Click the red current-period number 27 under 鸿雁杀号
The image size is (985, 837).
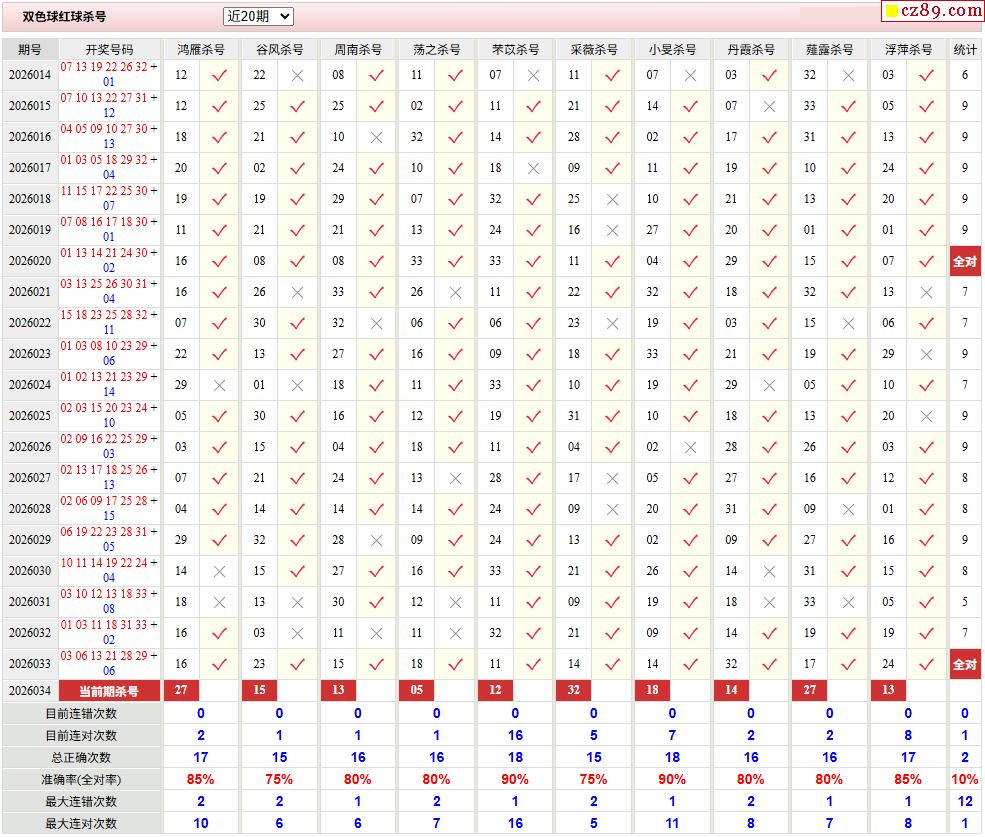pyautogui.click(x=181, y=690)
